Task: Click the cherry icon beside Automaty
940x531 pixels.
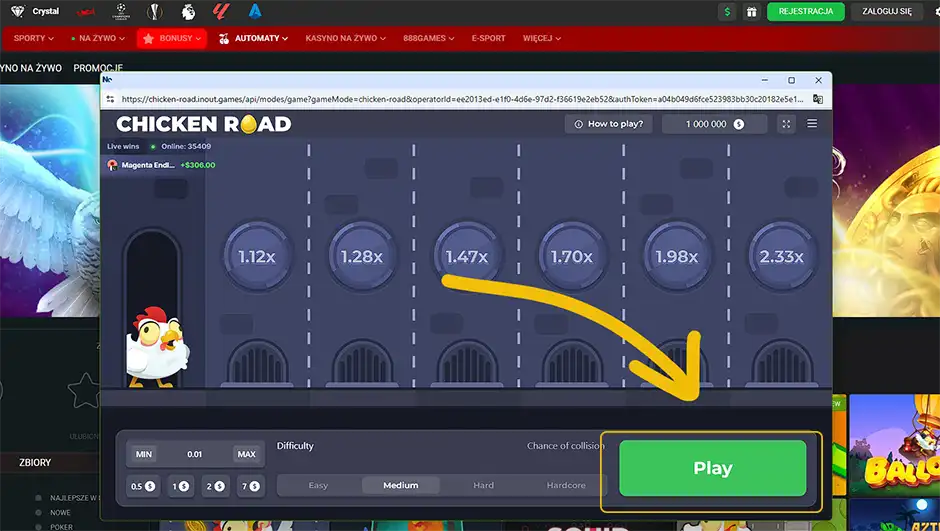Action: tap(224, 38)
